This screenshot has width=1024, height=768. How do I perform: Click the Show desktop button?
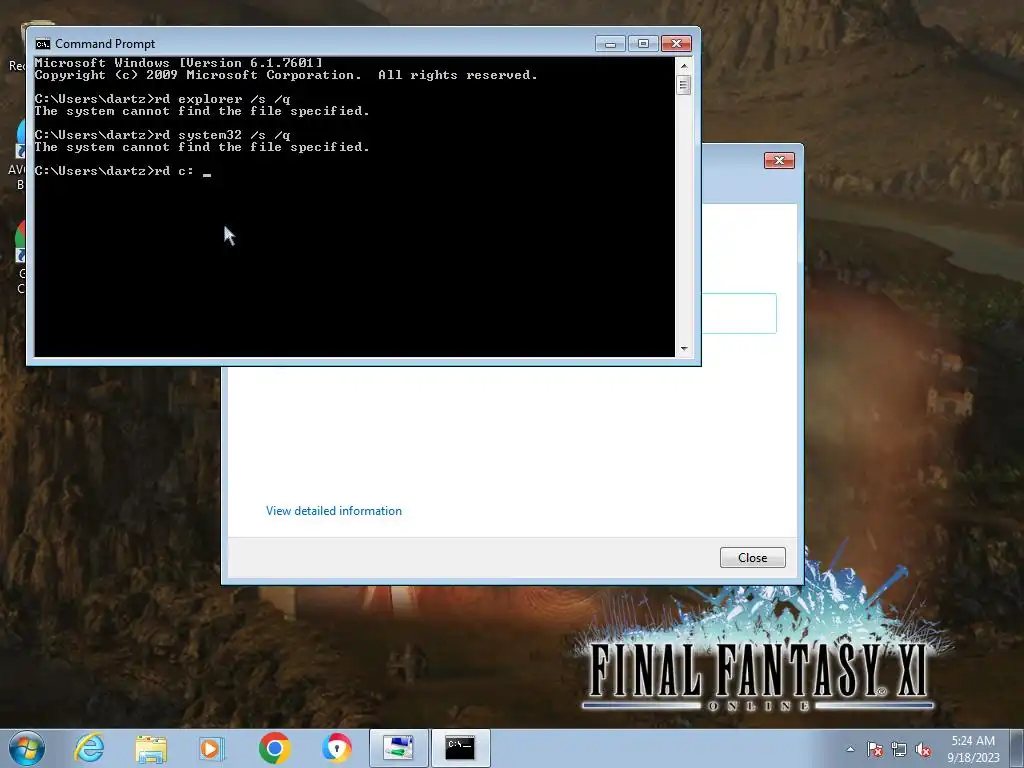[x=1018, y=748]
